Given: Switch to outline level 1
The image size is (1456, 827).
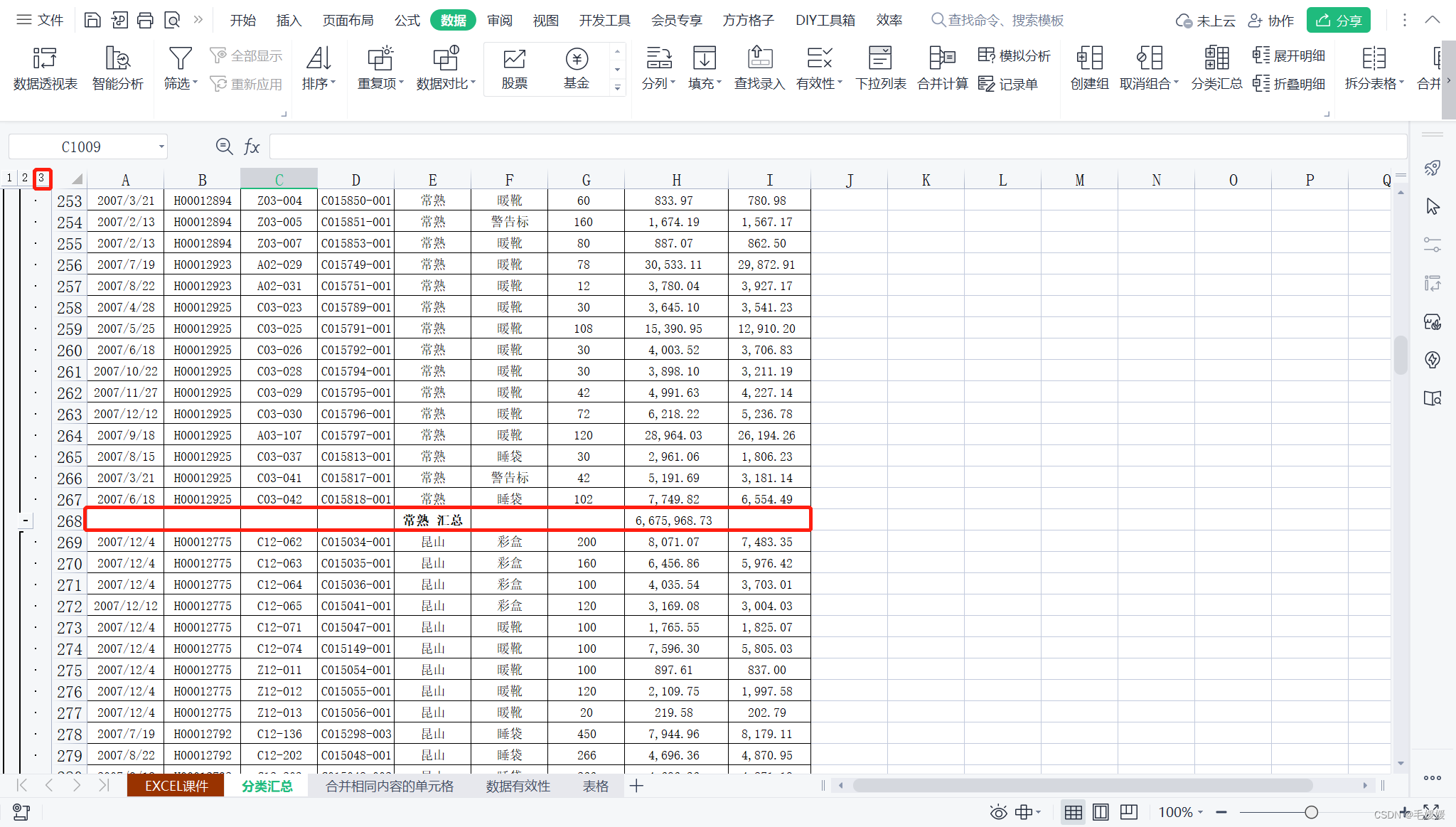Looking at the screenshot, I should point(9,178).
